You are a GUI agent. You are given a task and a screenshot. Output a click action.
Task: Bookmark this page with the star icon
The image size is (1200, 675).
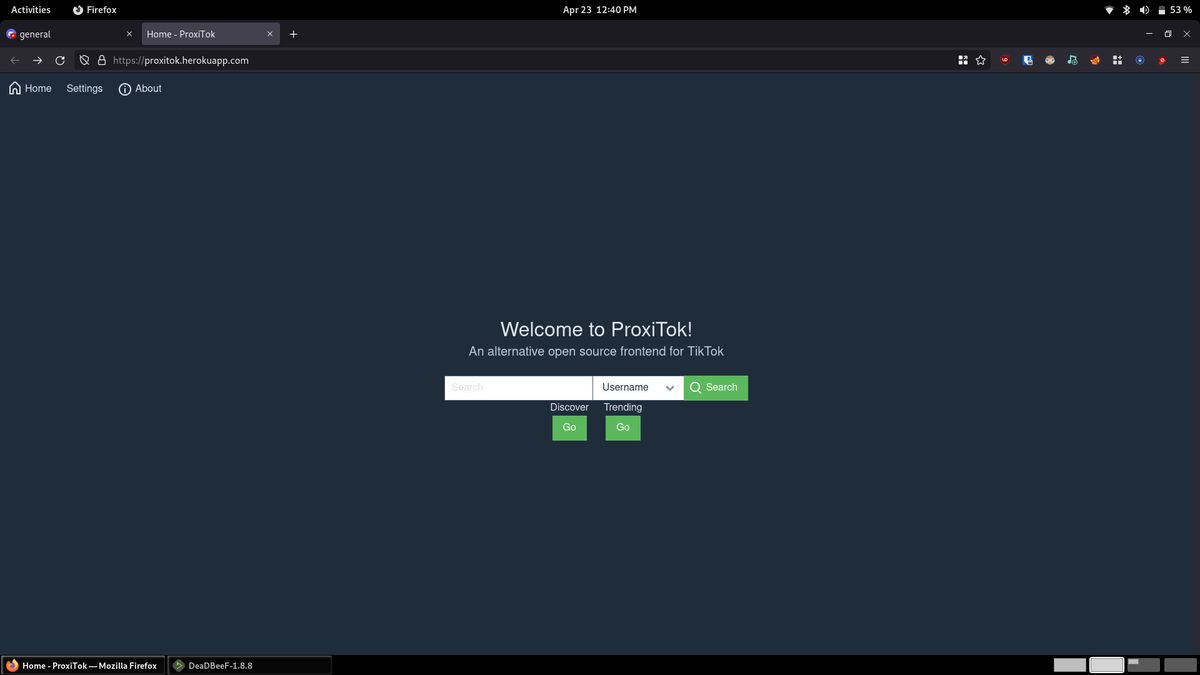tap(980, 60)
